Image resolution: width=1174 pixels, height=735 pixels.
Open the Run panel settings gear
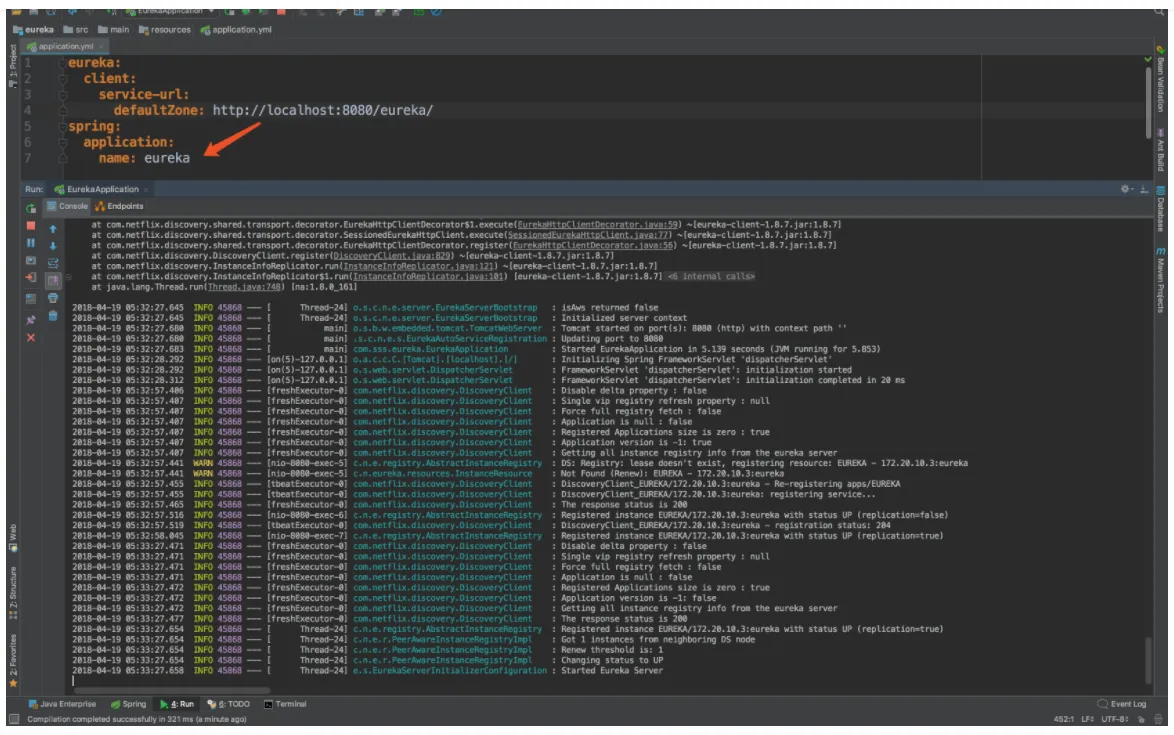1126,189
